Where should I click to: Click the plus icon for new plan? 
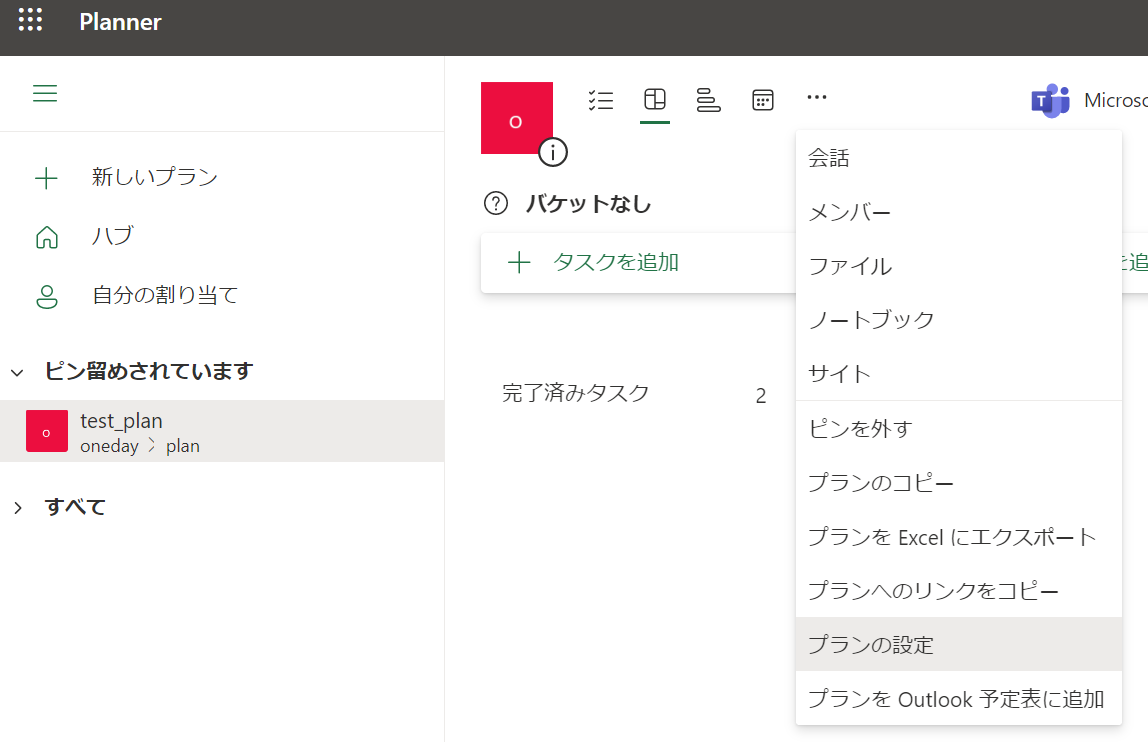click(x=46, y=178)
